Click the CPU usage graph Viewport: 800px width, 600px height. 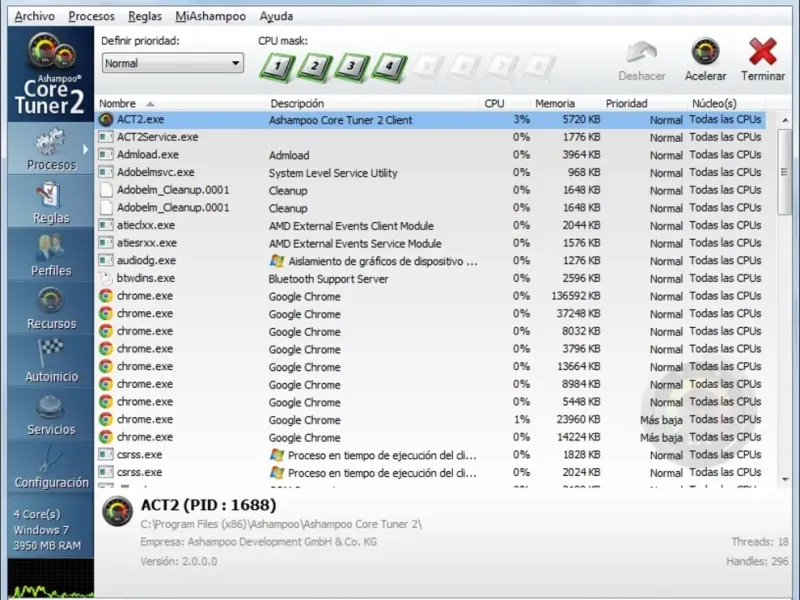coord(51,578)
